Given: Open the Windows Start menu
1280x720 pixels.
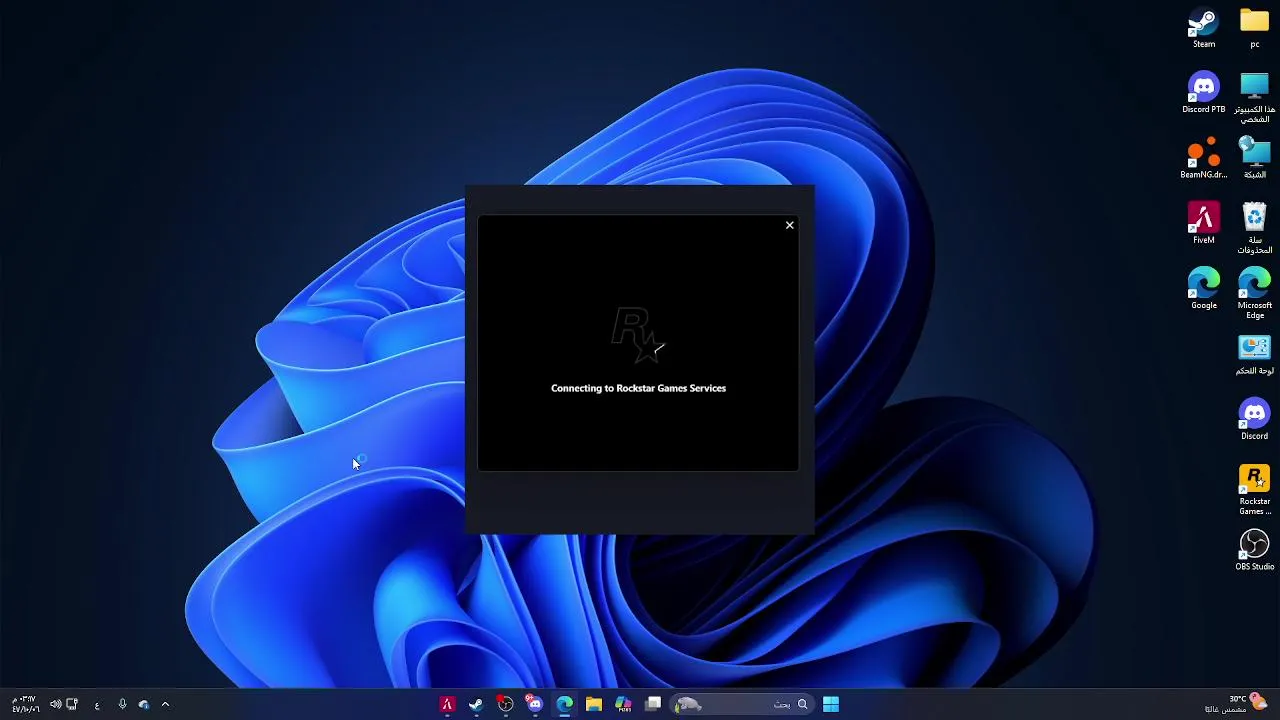Looking at the screenshot, I should (831, 705).
